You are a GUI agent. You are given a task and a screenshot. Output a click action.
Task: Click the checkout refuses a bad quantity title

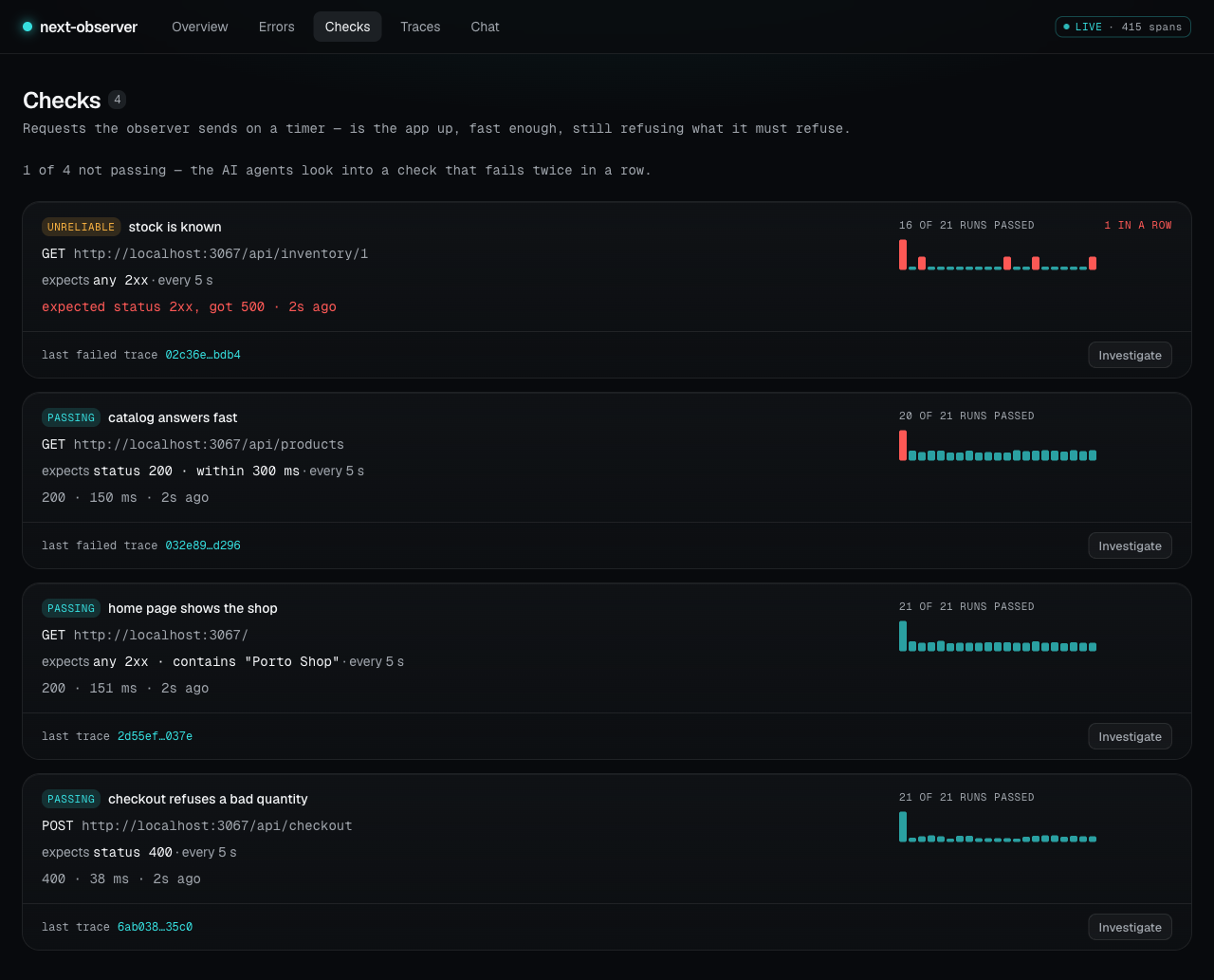coord(208,799)
